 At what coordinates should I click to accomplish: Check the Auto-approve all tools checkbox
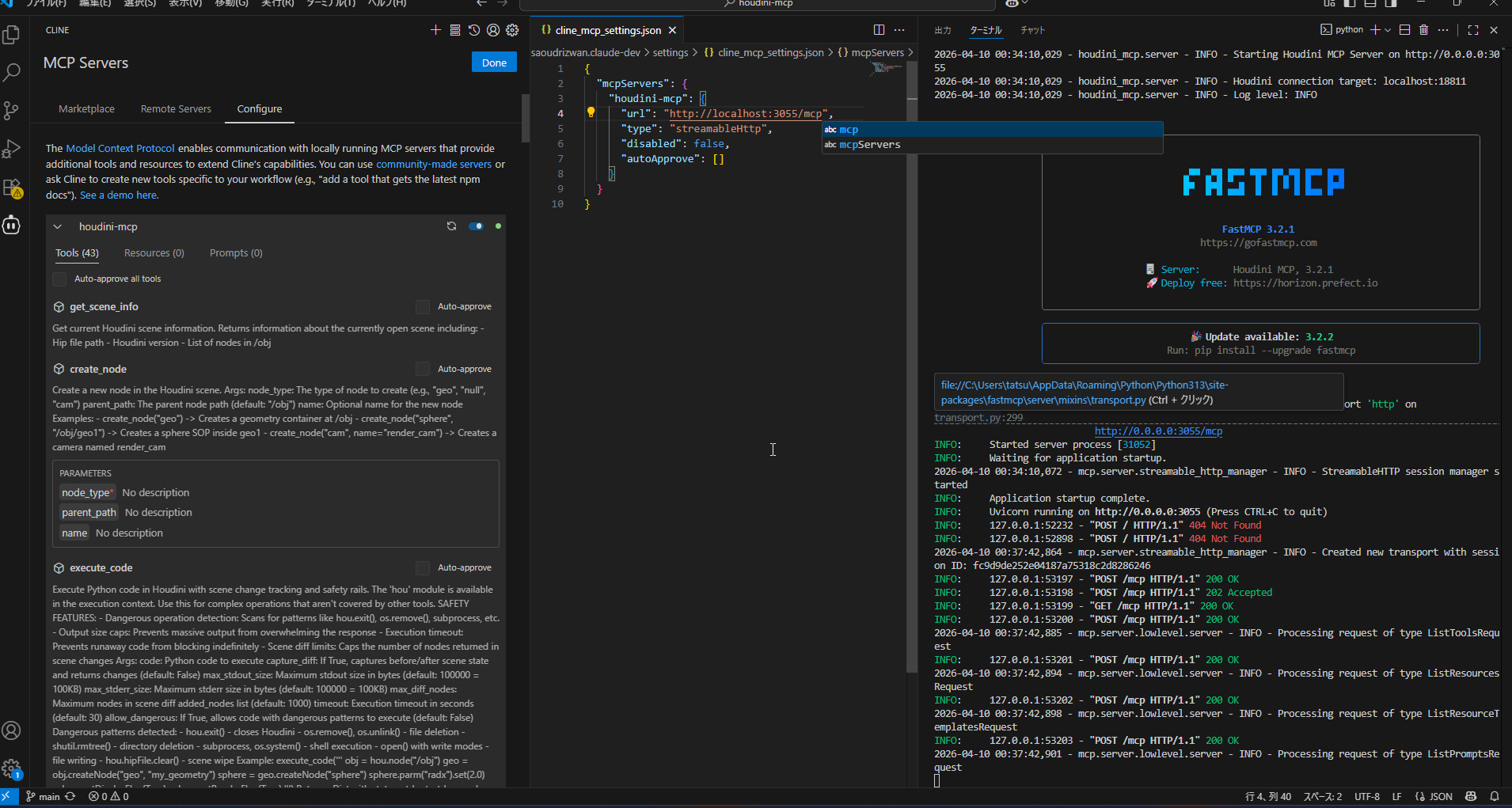(59, 279)
